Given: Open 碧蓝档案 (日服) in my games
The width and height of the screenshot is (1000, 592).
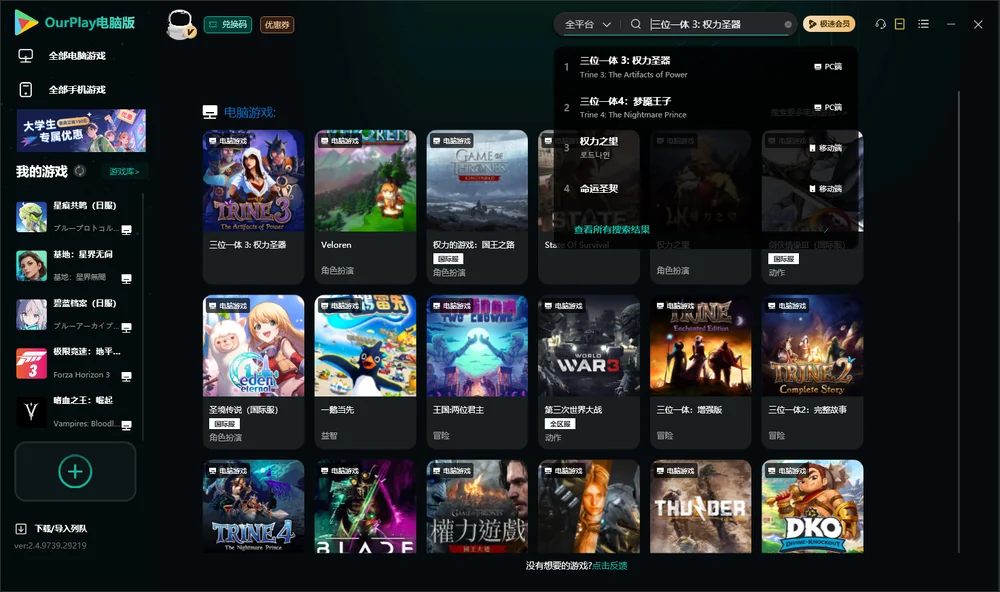Looking at the screenshot, I should click(75, 314).
